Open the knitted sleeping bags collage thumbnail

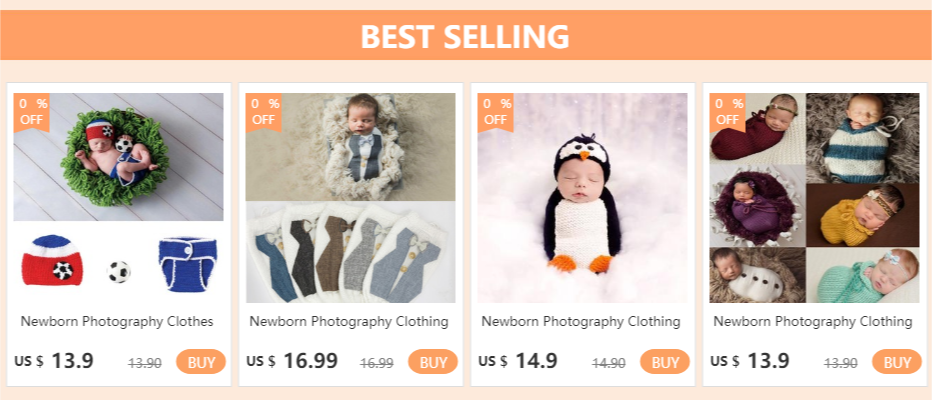coord(814,198)
